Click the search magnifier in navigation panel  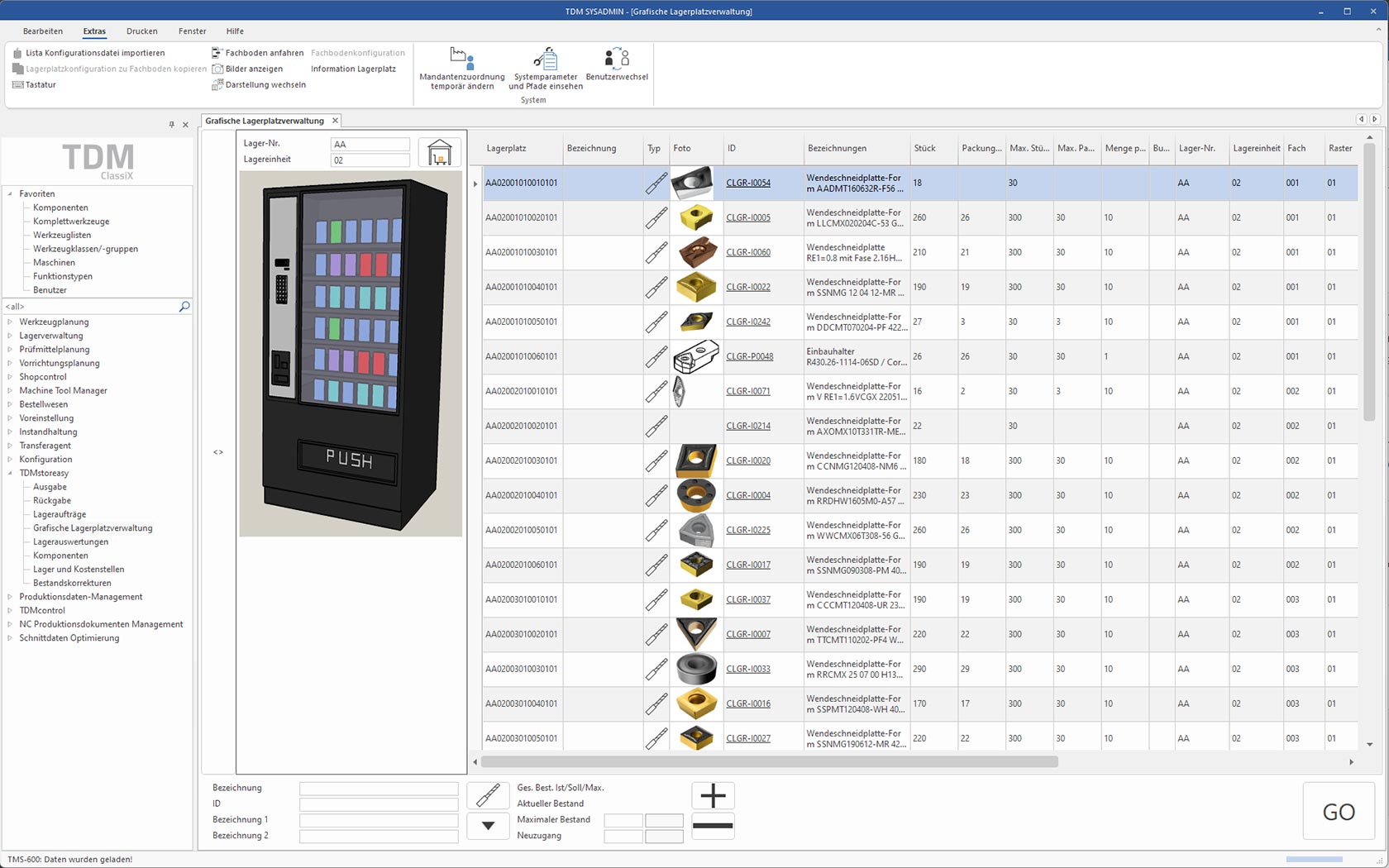point(184,306)
